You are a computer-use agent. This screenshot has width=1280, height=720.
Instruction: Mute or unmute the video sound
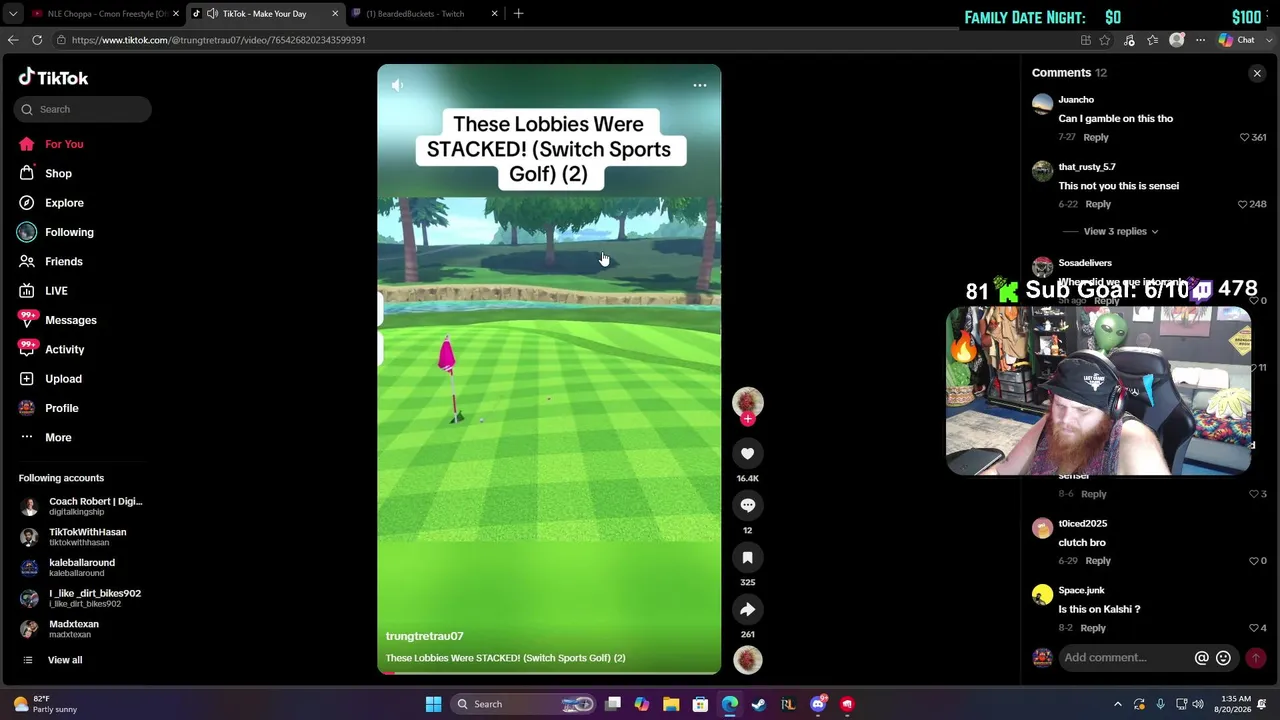pos(398,86)
